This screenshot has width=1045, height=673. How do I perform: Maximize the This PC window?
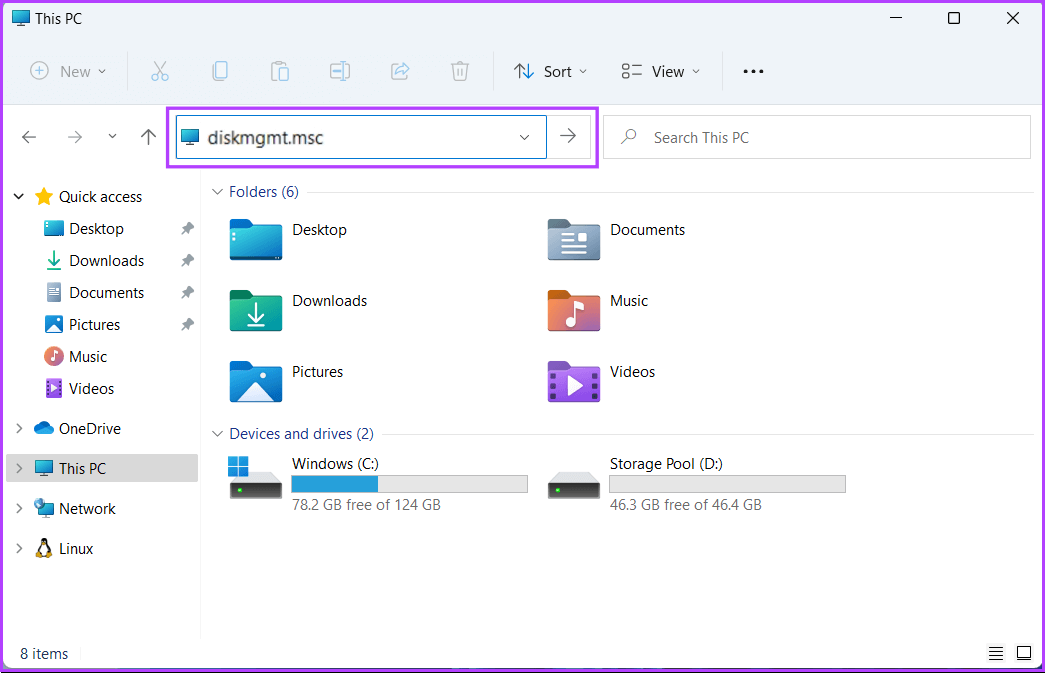coord(954,18)
